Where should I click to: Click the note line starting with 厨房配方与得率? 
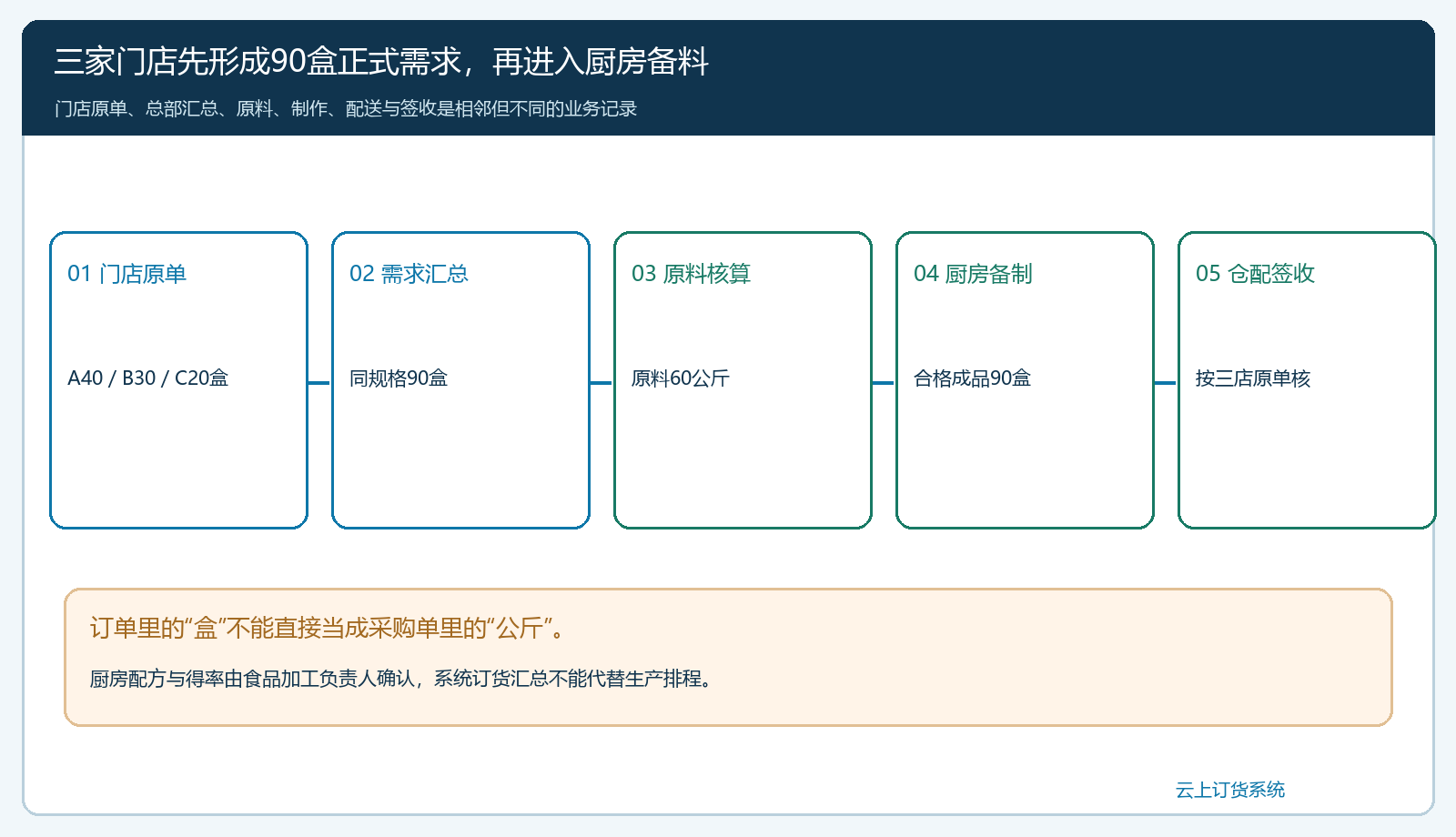(401, 679)
